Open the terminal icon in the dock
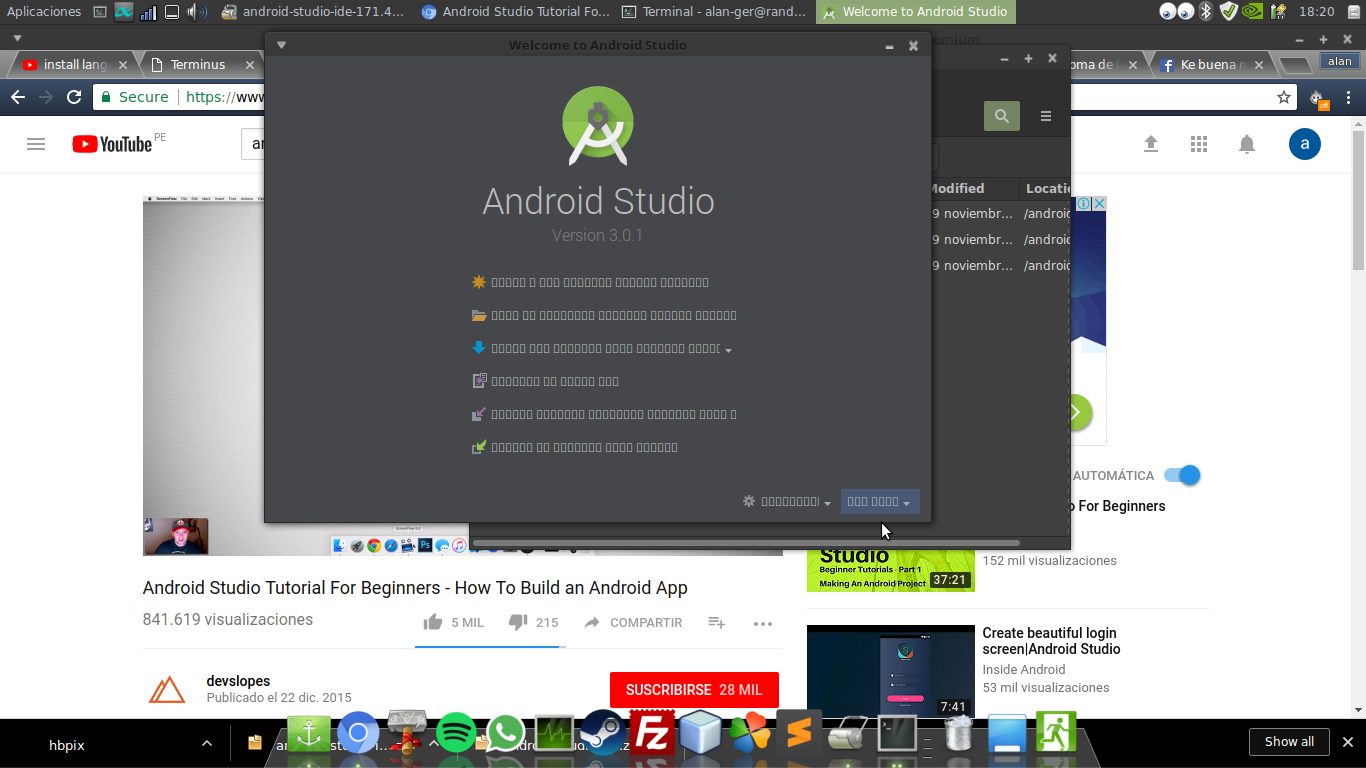This screenshot has height=768, width=1366. (x=897, y=734)
